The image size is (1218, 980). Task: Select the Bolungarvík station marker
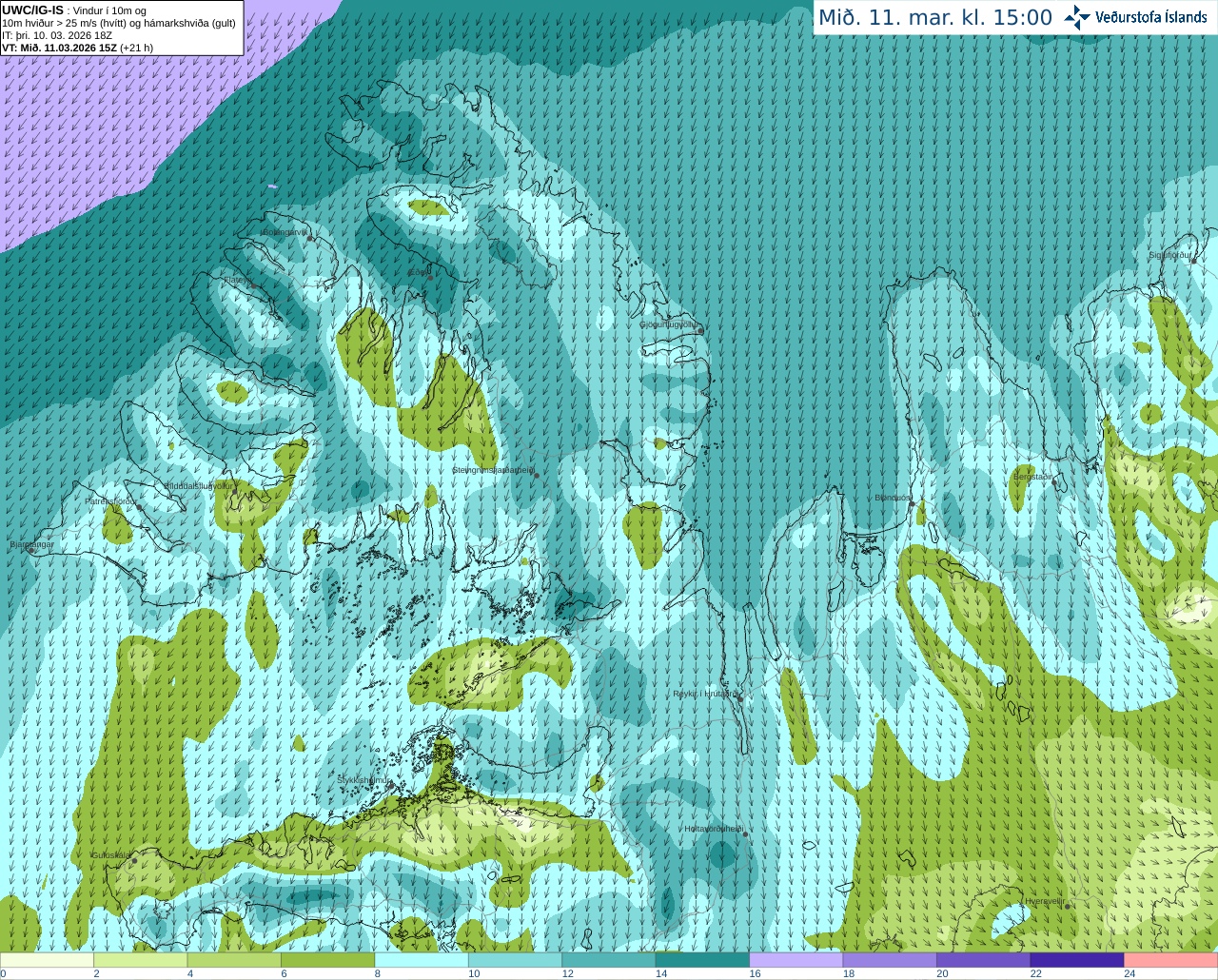tap(311, 239)
